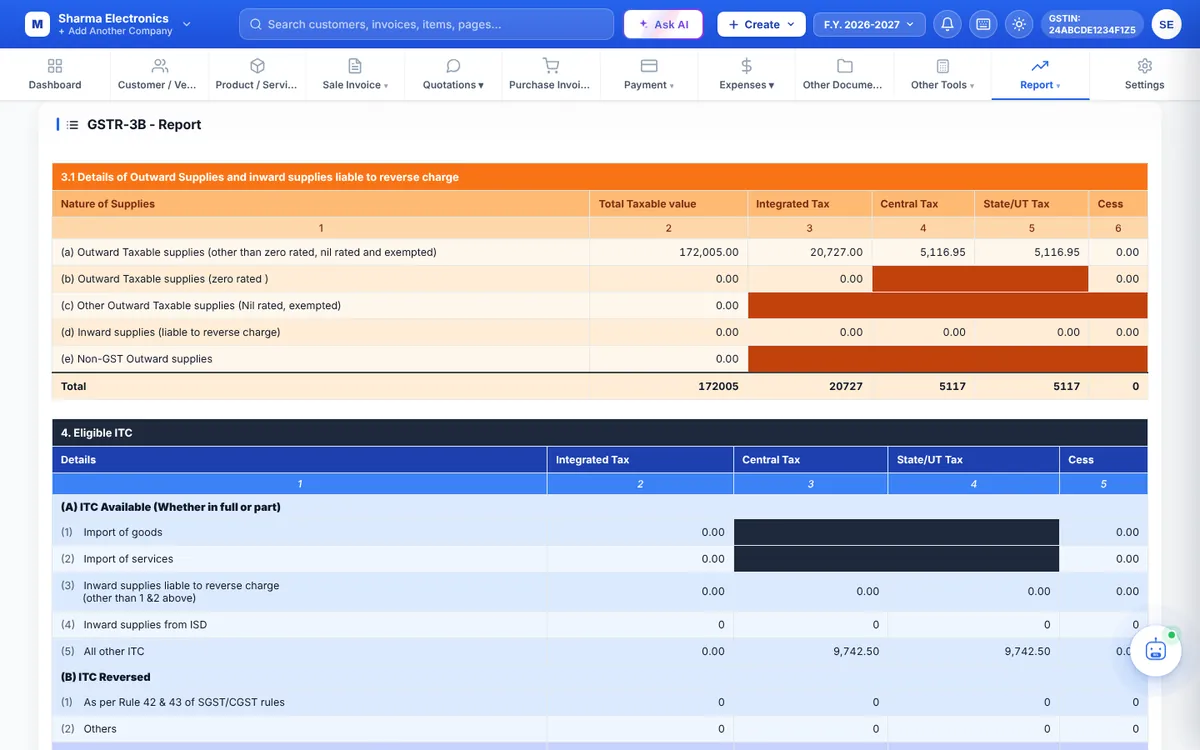The width and height of the screenshot is (1200, 750).
Task: Open the Expenses dollar icon
Action: click(747, 66)
